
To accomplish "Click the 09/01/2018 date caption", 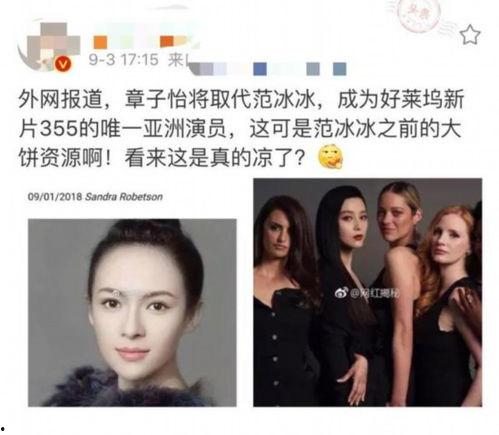I will click(55, 197).
